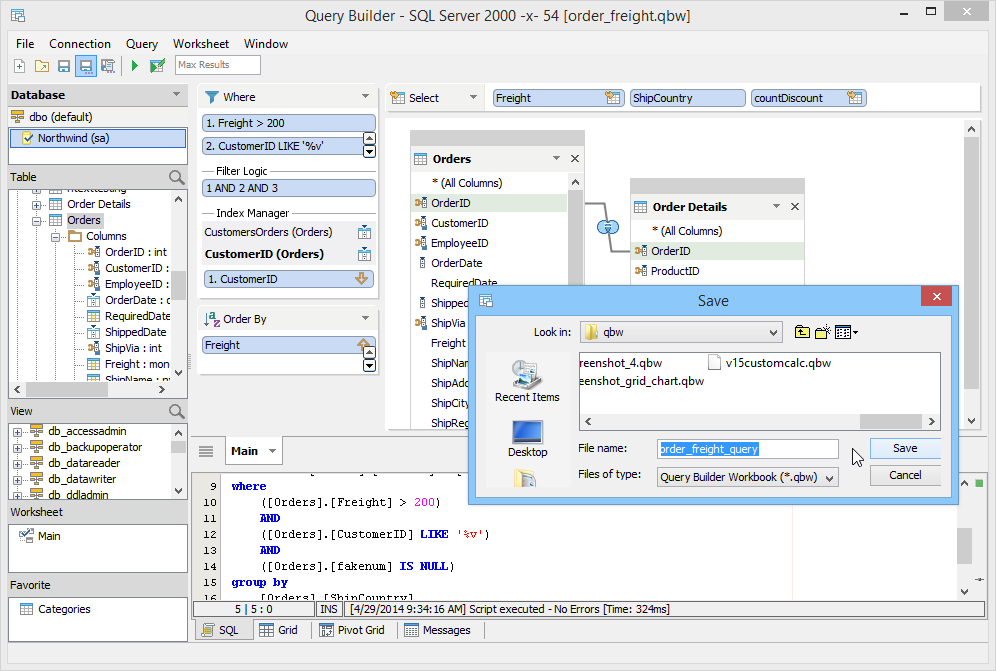Open the Where panel dropdown arrow

[365, 97]
